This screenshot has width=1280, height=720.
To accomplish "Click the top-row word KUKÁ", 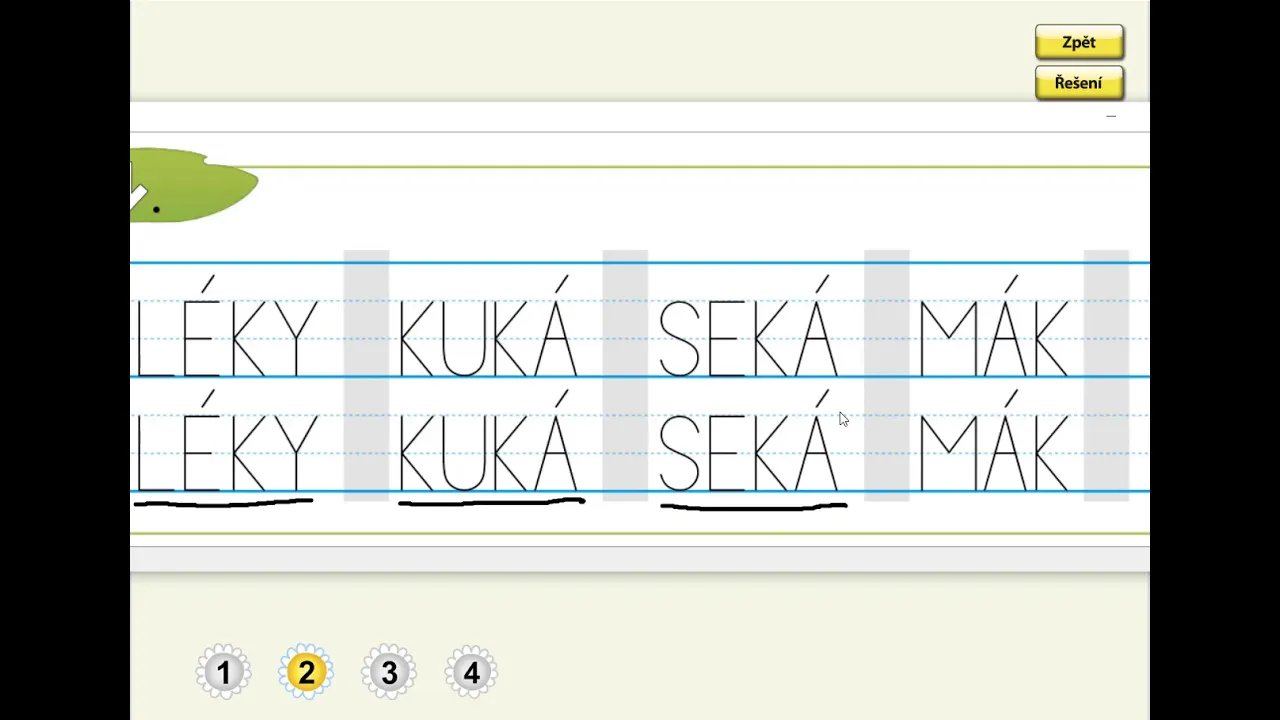I will pyautogui.click(x=488, y=326).
